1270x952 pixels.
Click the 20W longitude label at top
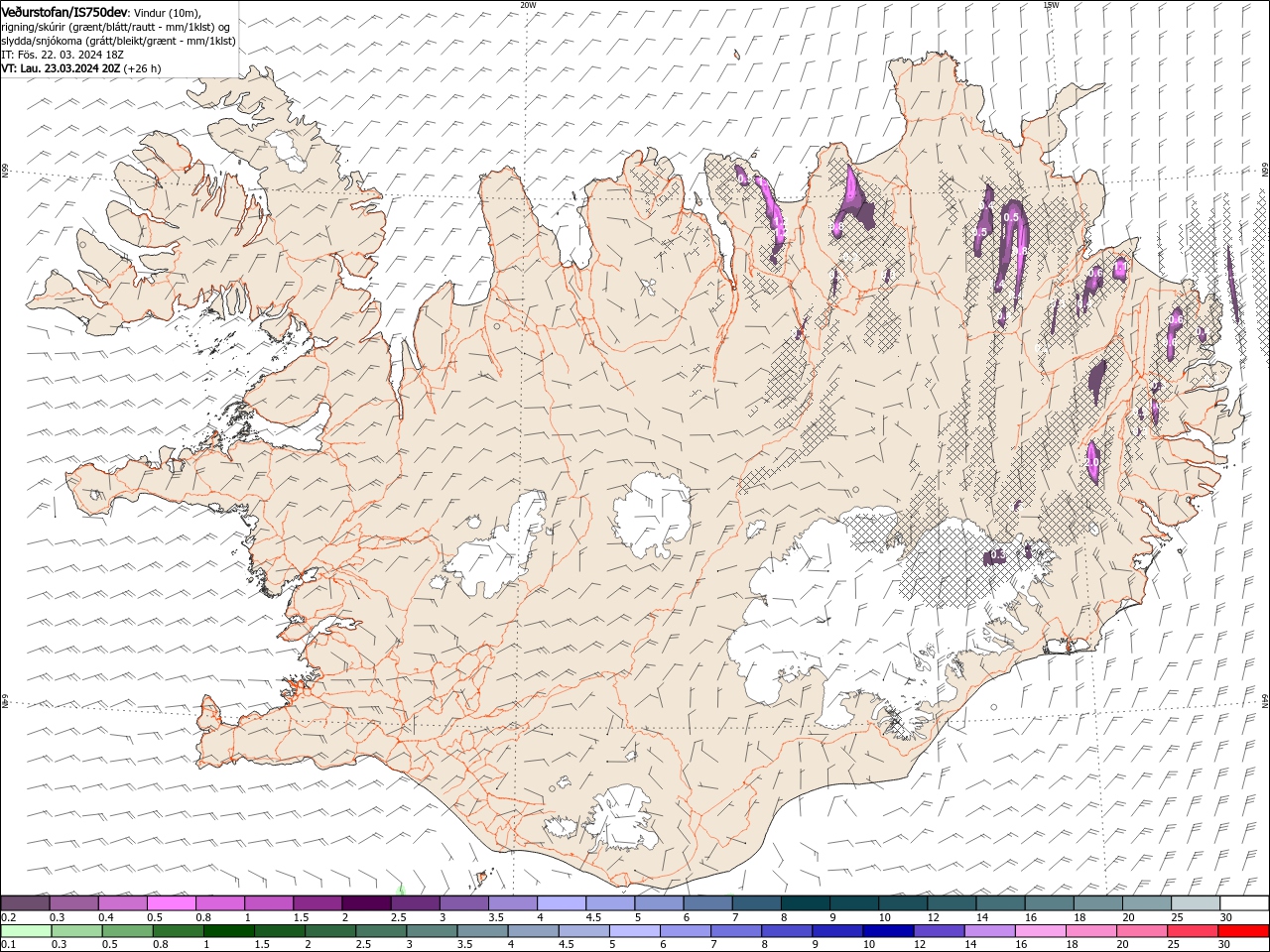click(528, 5)
